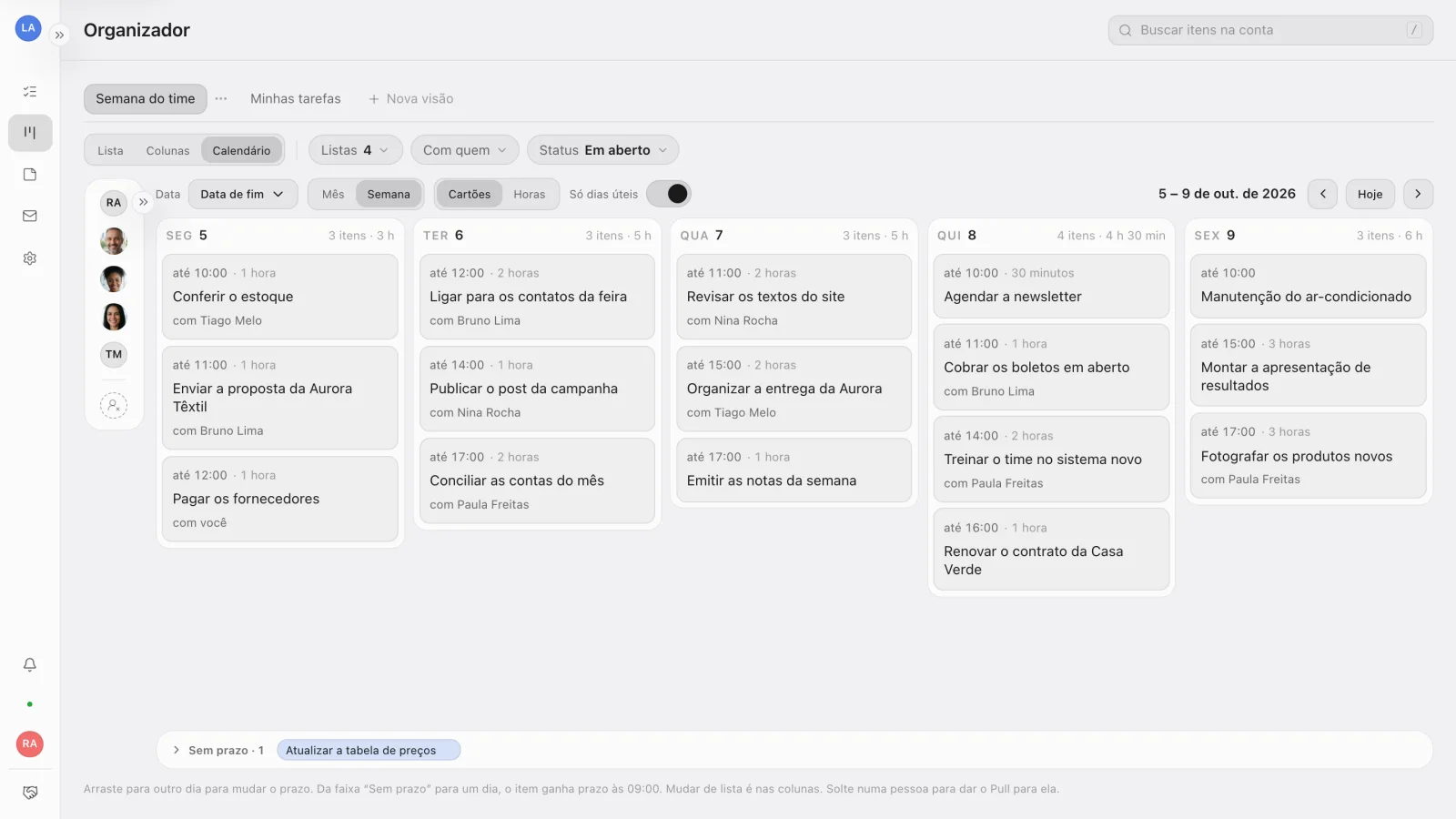
Task: Open the Data de fim dropdown
Action: pyautogui.click(x=243, y=194)
